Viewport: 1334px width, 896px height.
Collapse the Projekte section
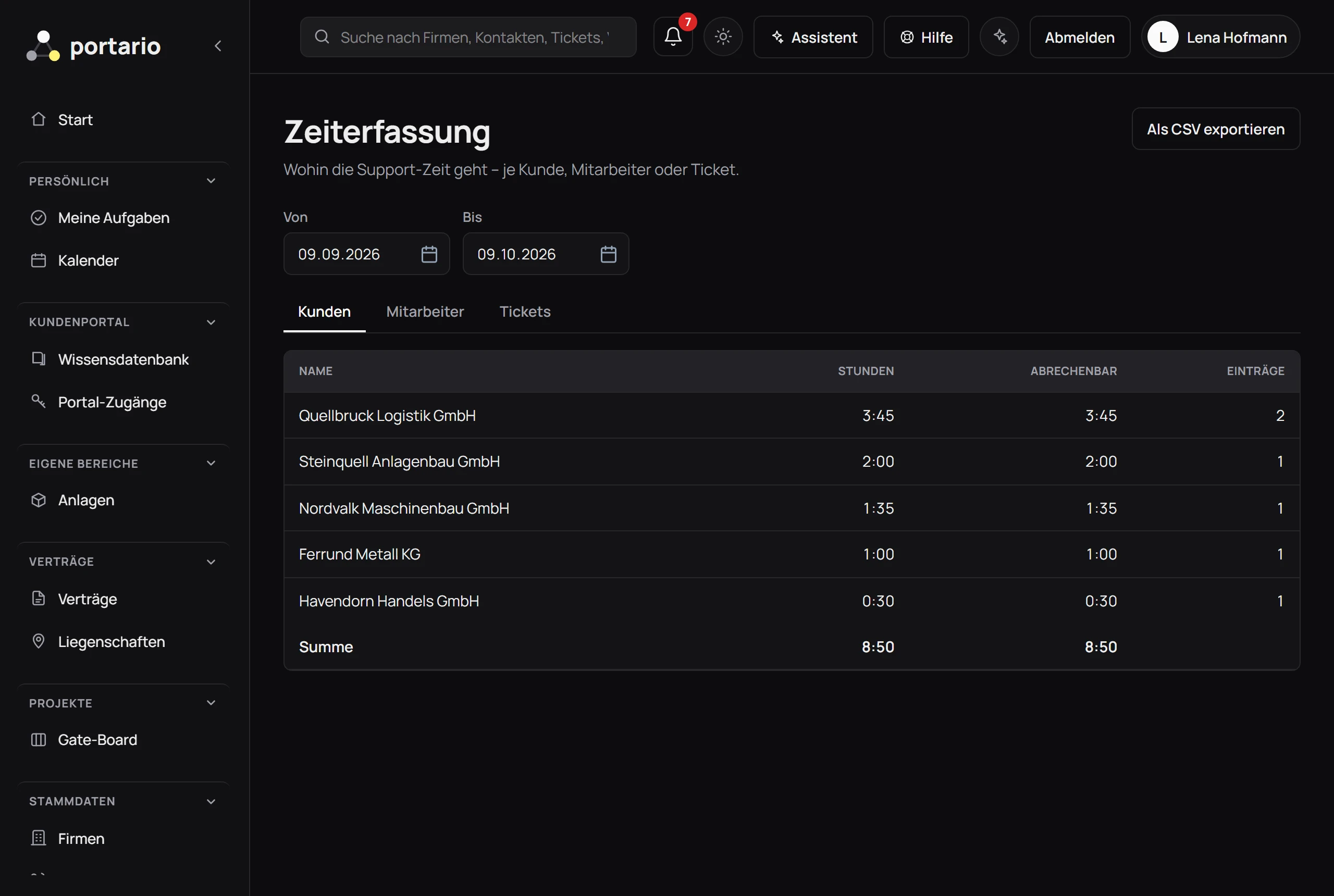(x=211, y=703)
